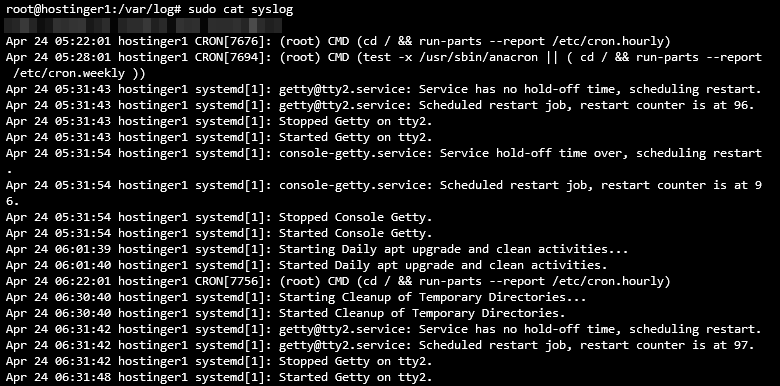Image resolution: width=780 pixels, height=386 pixels.
Task: Click 'Starting Cleanup of Temporary Directories' line
Action: click(296, 297)
